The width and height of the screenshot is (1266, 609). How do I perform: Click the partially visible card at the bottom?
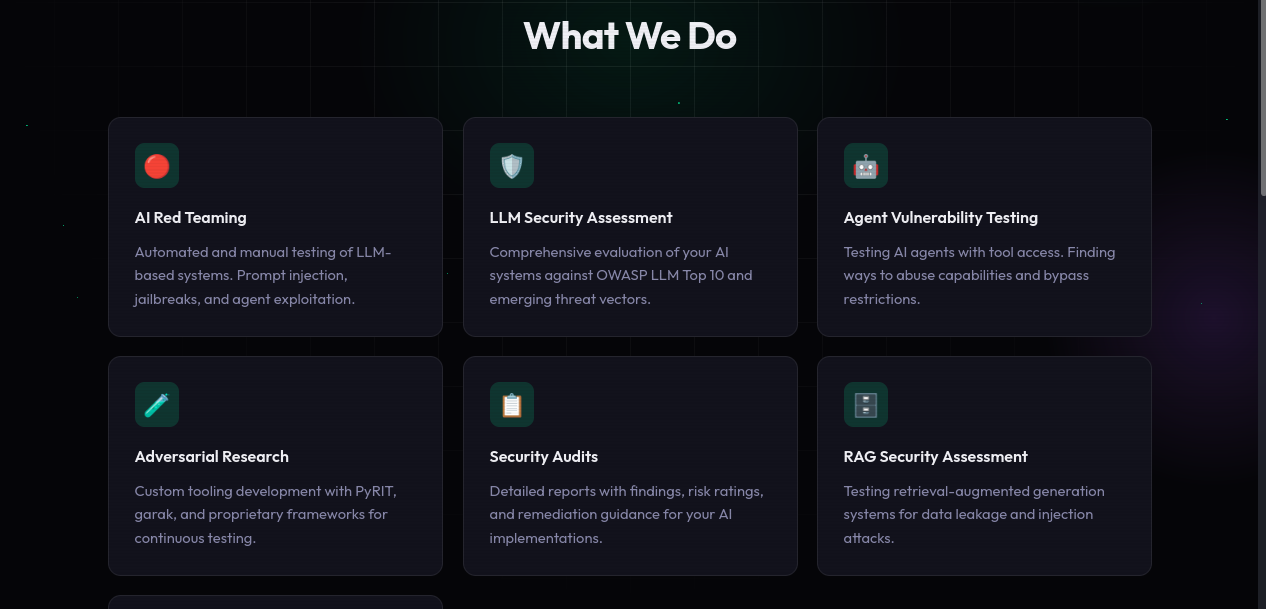pos(275,604)
